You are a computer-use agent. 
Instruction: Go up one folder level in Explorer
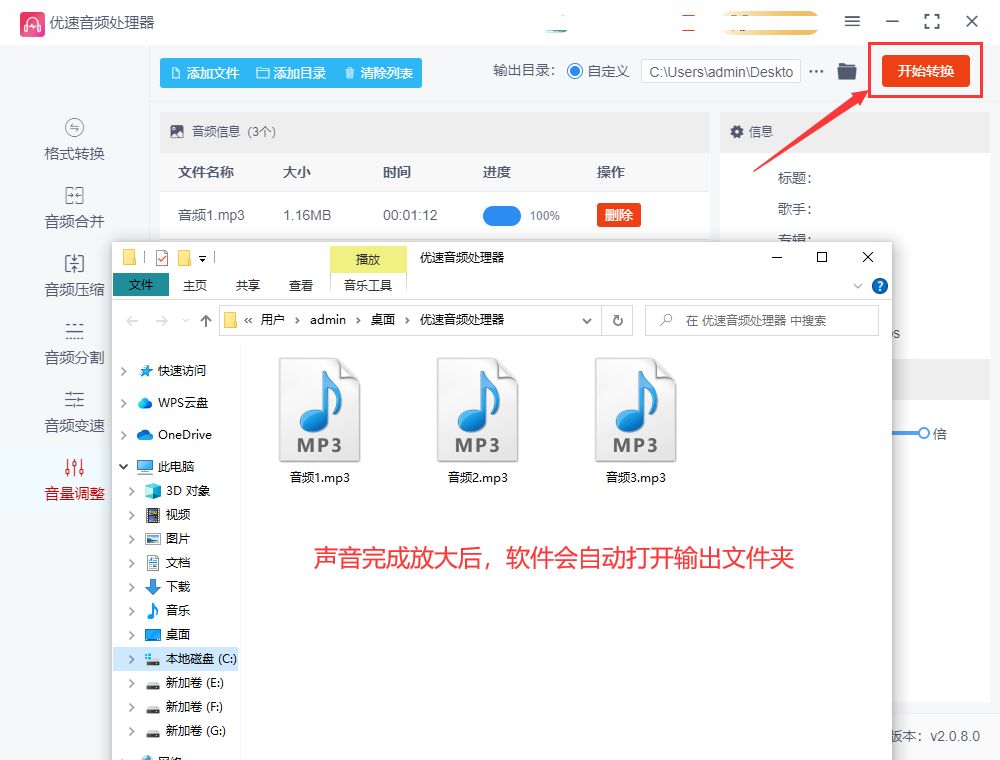pos(205,321)
